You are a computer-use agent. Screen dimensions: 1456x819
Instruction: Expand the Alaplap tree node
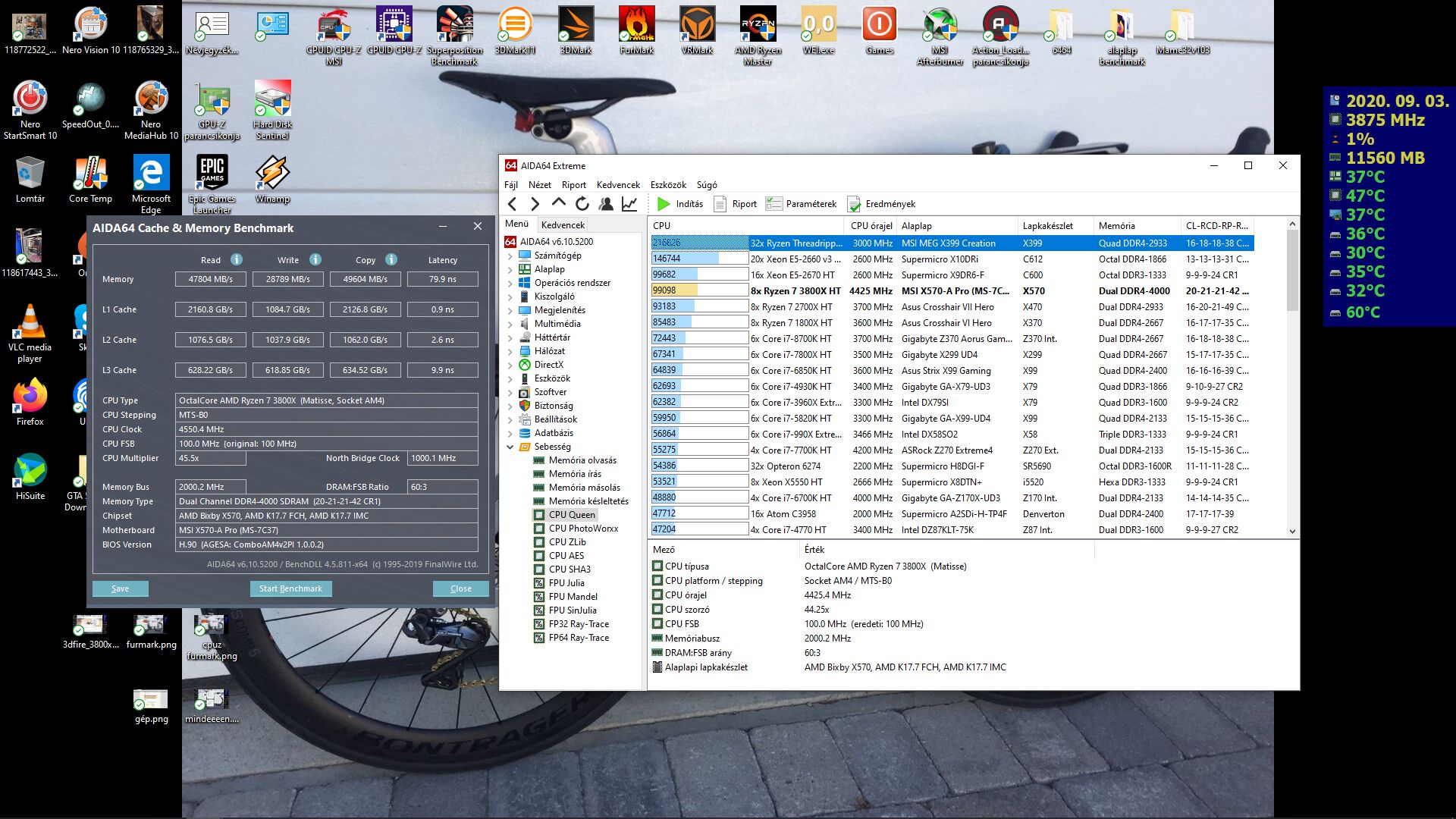tap(510, 269)
